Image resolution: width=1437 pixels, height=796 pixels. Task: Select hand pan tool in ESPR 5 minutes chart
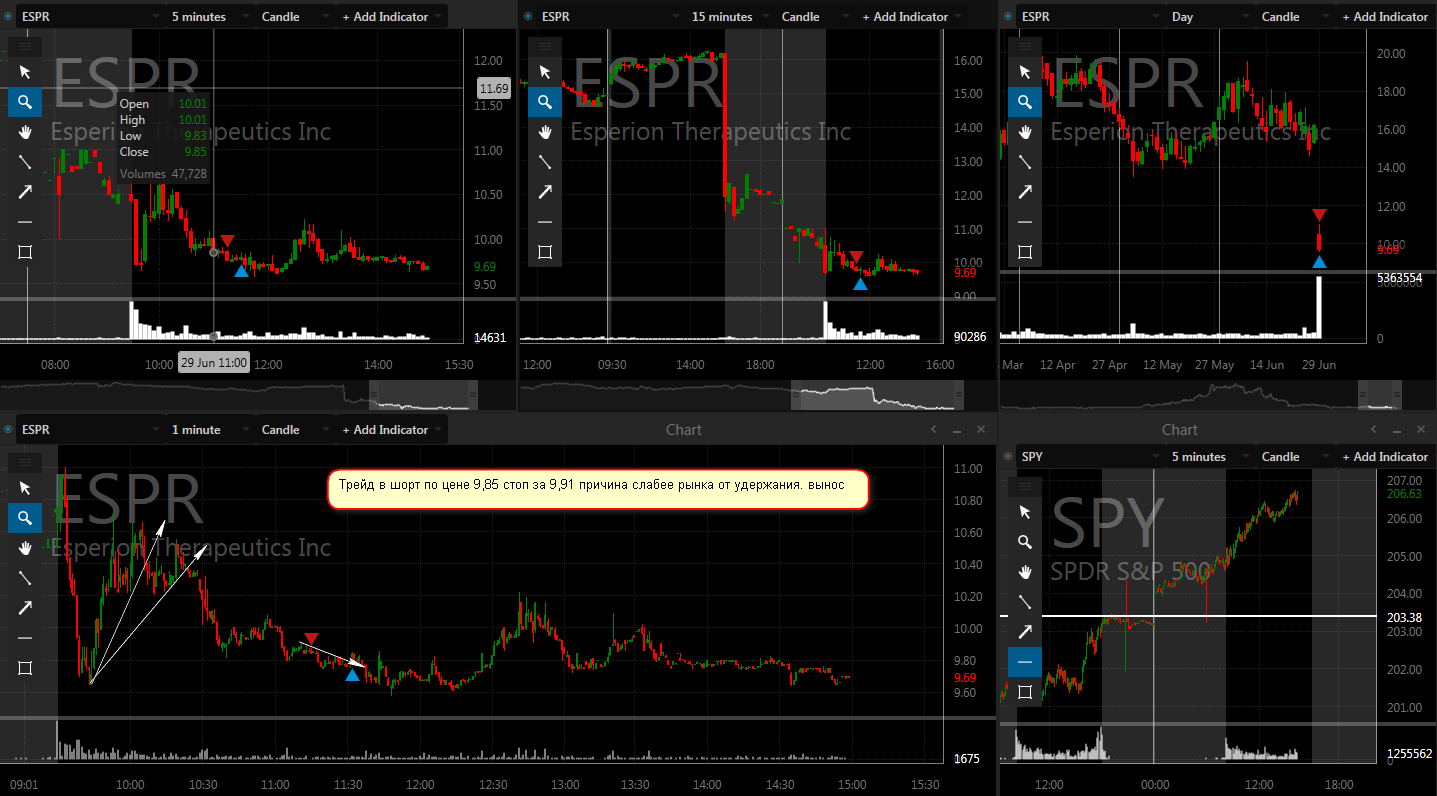[25, 132]
